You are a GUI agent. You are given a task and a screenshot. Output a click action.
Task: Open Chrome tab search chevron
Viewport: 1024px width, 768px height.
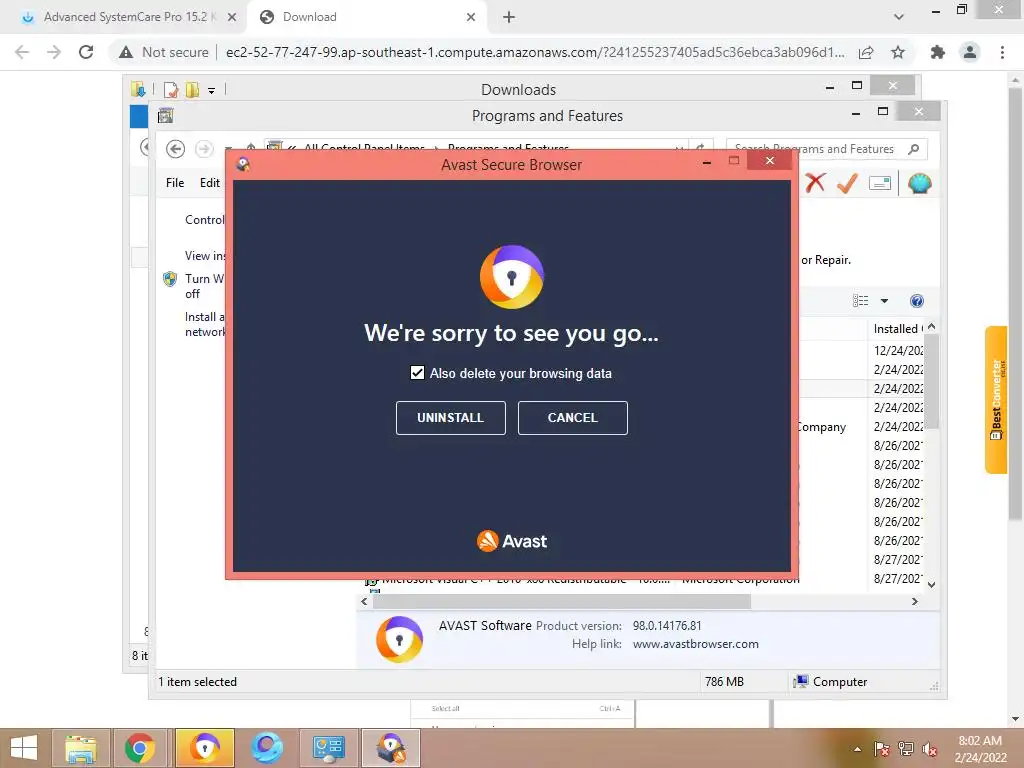pos(899,17)
